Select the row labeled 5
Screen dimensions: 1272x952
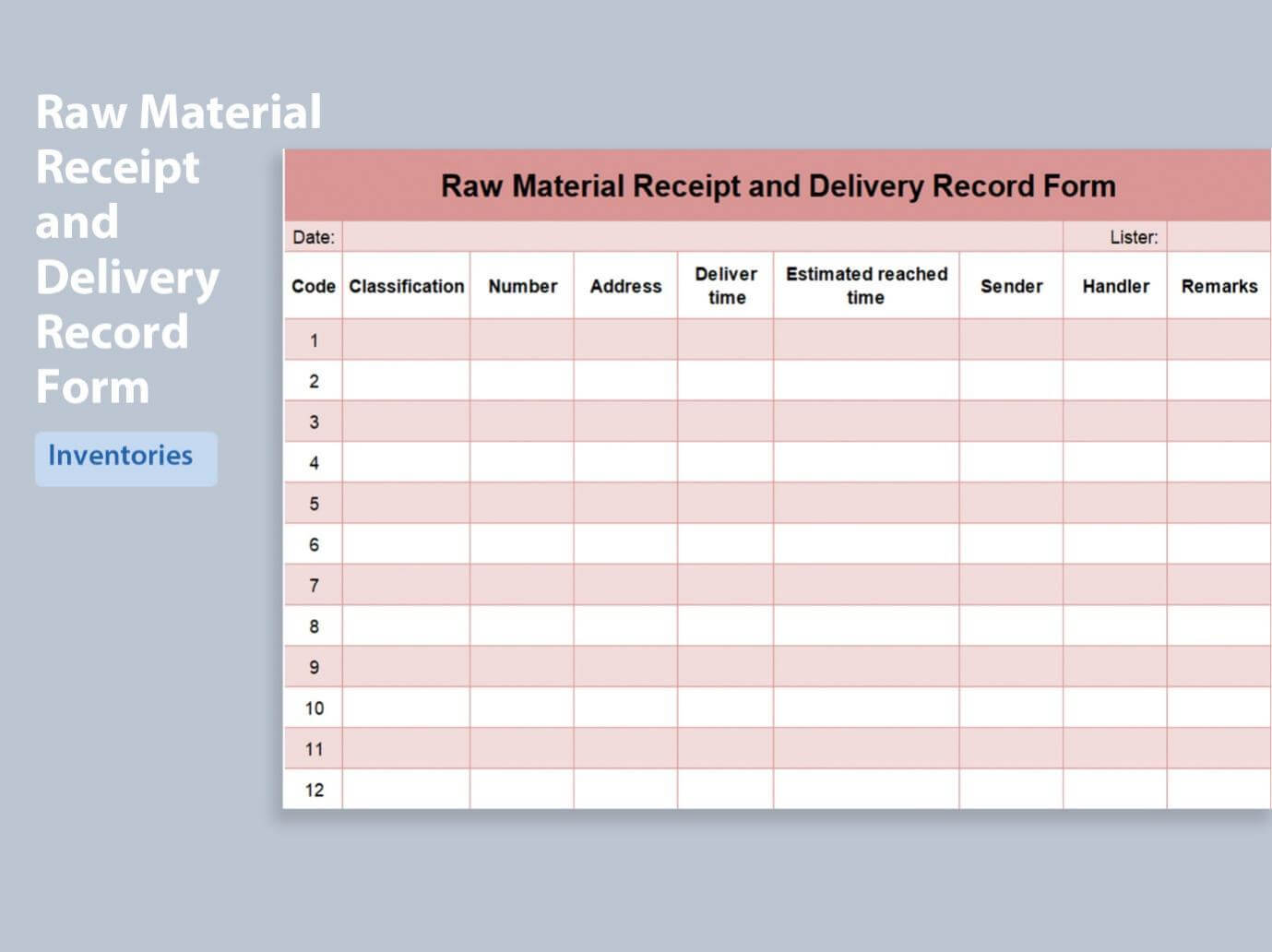314,503
